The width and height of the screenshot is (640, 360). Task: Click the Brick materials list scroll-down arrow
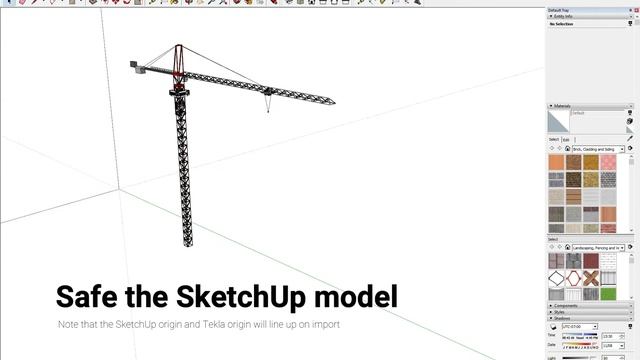point(631,230)
